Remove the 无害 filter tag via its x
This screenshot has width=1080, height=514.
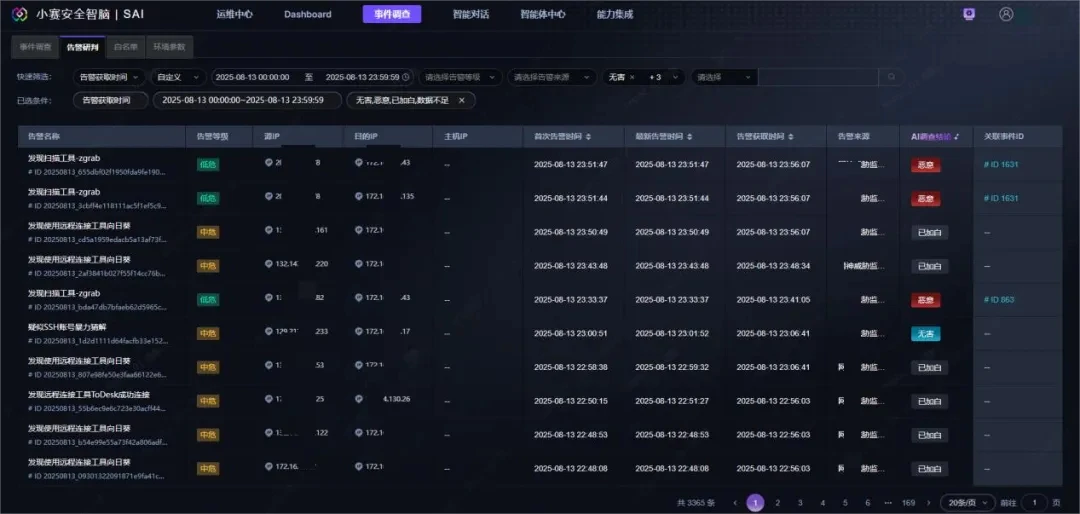click(x=632, y=77)
